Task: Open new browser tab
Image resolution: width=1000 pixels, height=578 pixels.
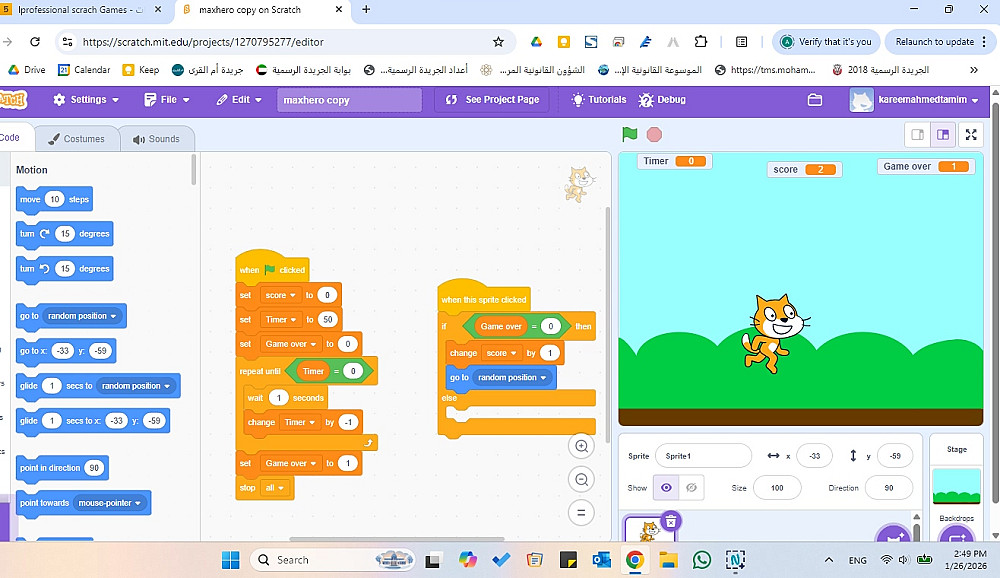Action: click(366, 10)
